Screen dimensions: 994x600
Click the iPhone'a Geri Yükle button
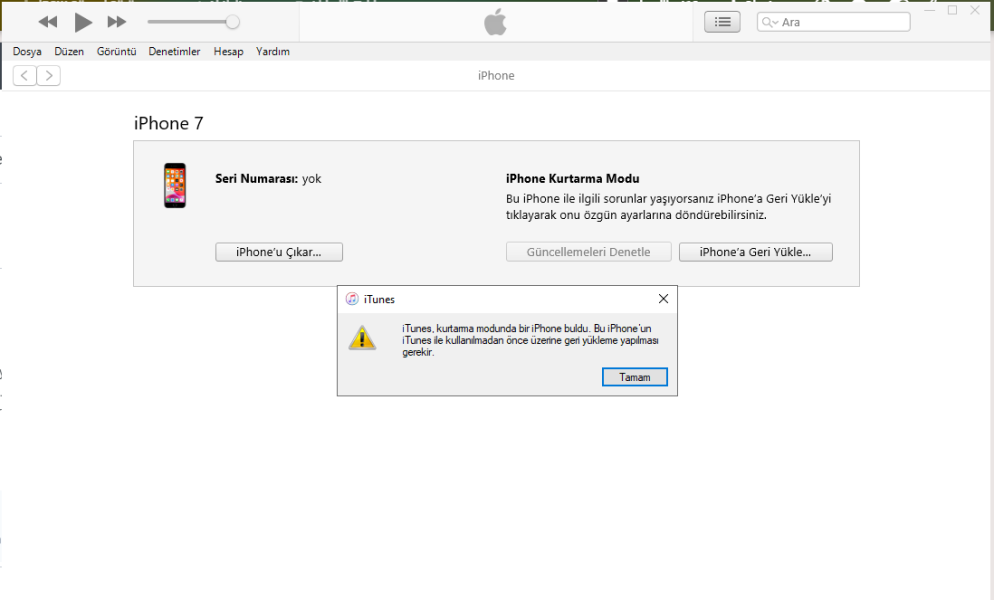click(x=755, y=252)
